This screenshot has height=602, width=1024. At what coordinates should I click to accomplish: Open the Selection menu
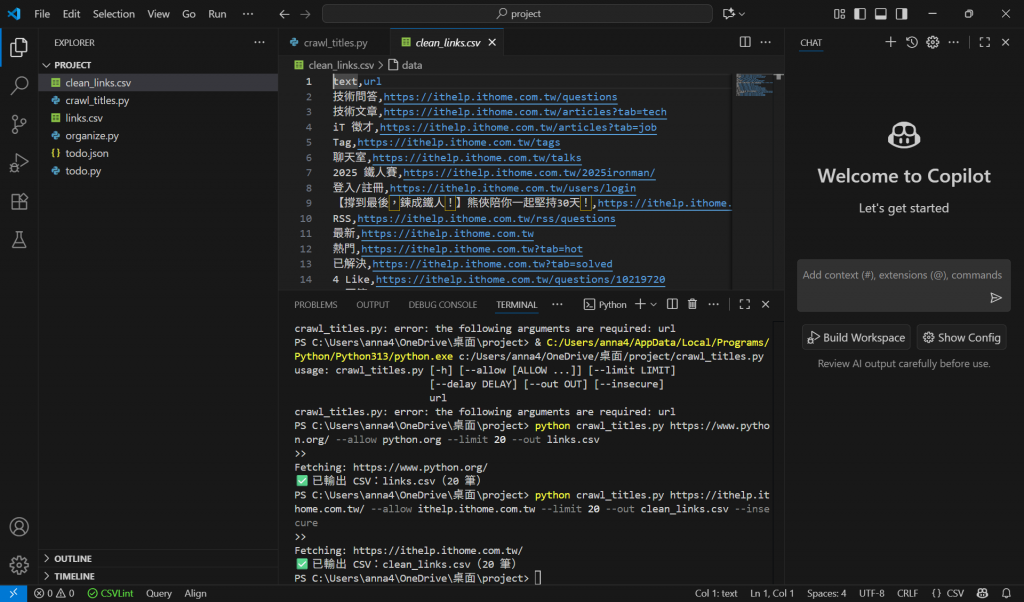pos(113,14)
